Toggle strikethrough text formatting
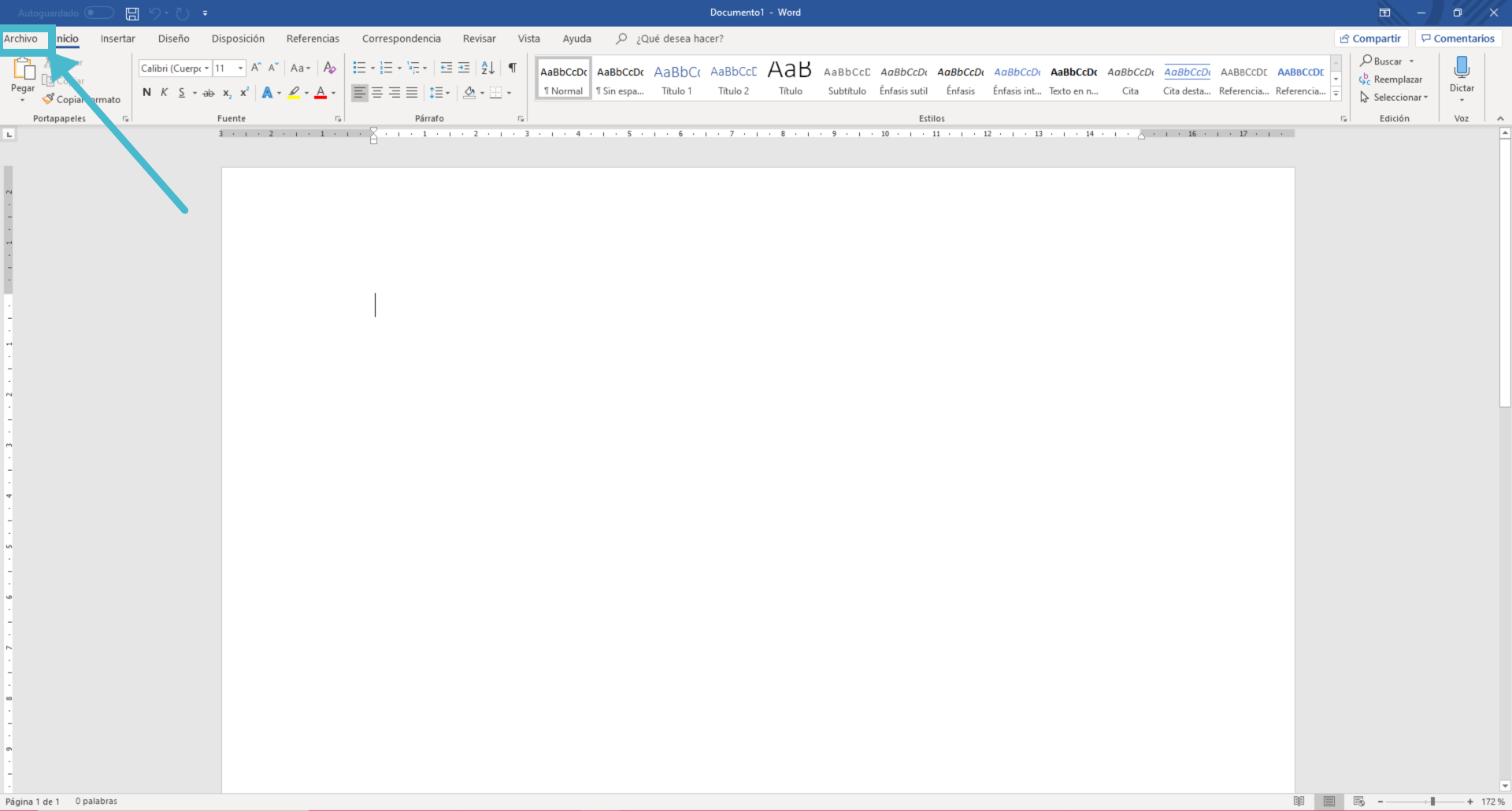Image resolution: width=1512 pixels, height=811 pixels. (209, 93)
